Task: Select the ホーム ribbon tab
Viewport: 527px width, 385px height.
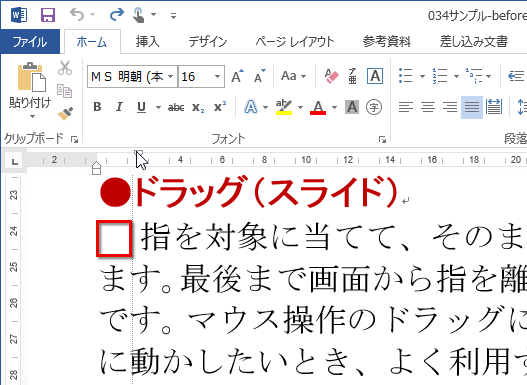Action: 92,42
